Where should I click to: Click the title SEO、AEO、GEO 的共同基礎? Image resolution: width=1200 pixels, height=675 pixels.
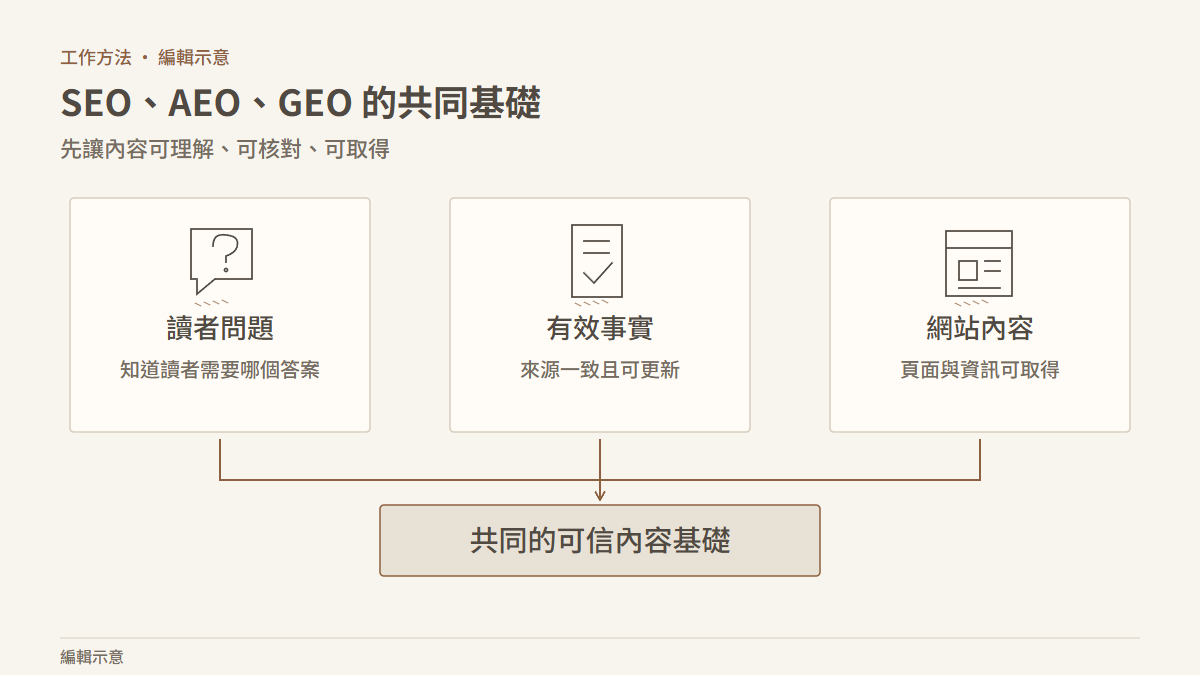point(301,104)
